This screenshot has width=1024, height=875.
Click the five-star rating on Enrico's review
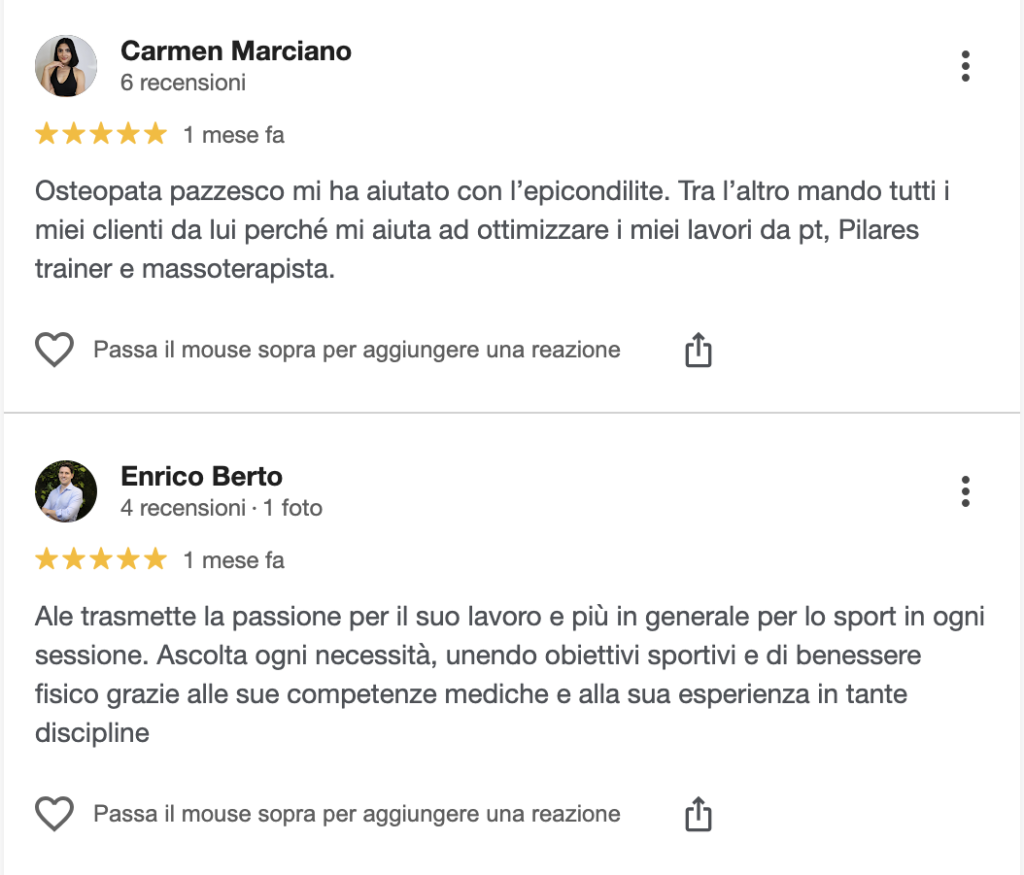100,560
